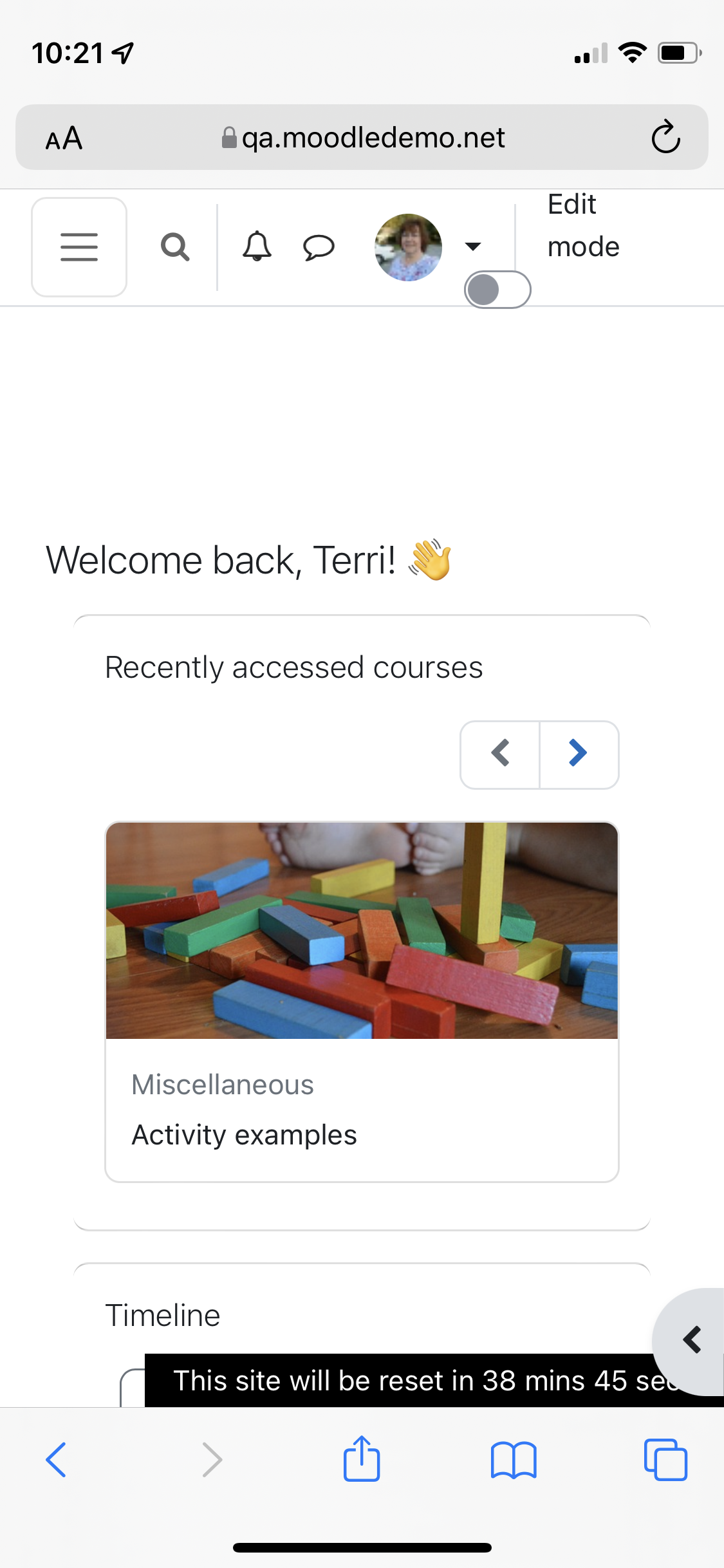Open the block drawer chevron
724x1568 pixels.
click(x=690, y=1341)
